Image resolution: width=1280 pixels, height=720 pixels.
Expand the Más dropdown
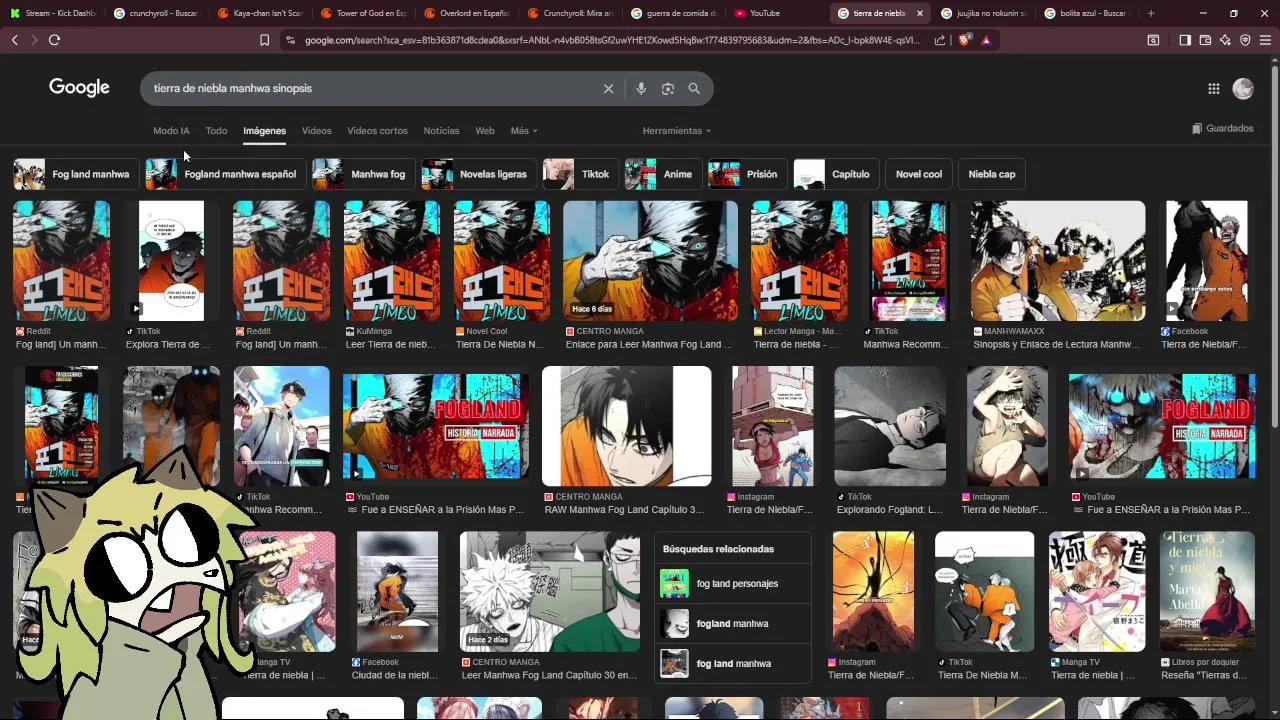[524, 131]
